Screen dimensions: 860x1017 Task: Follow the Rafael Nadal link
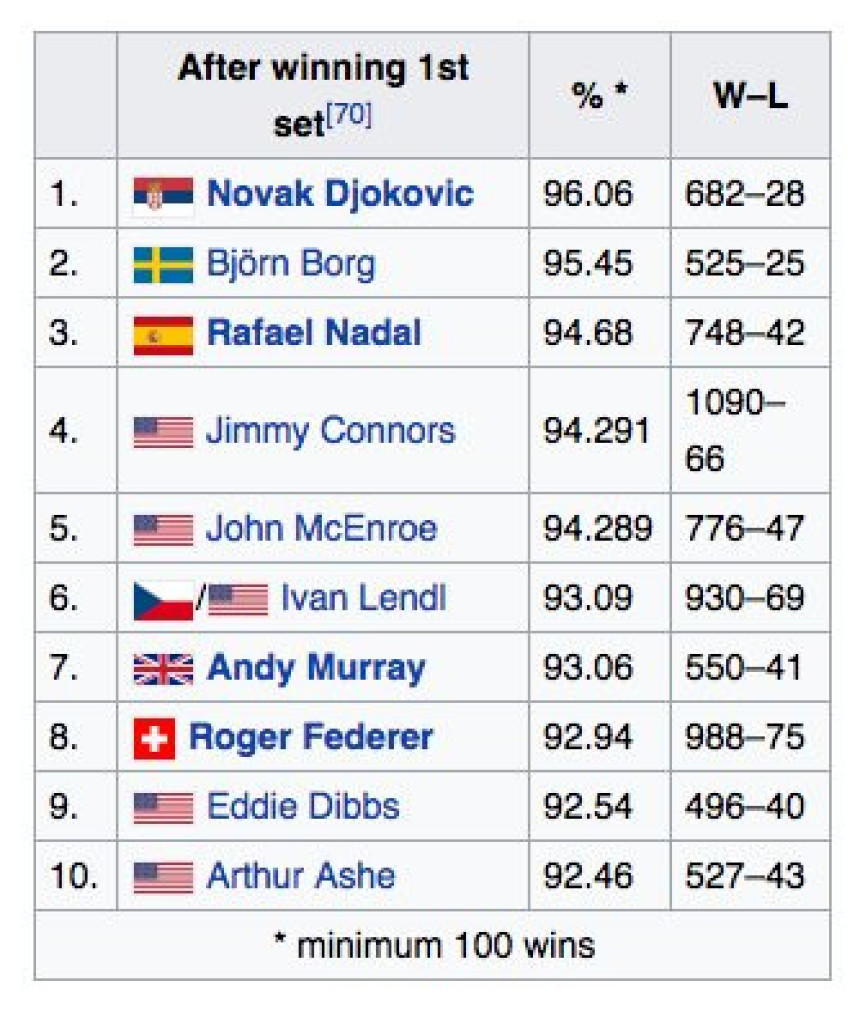pyautogui.click(x=314, y=332)
